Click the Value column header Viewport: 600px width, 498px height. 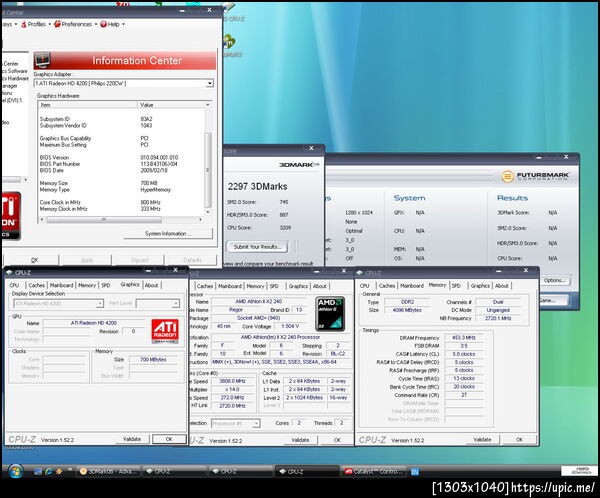[171, 104]
